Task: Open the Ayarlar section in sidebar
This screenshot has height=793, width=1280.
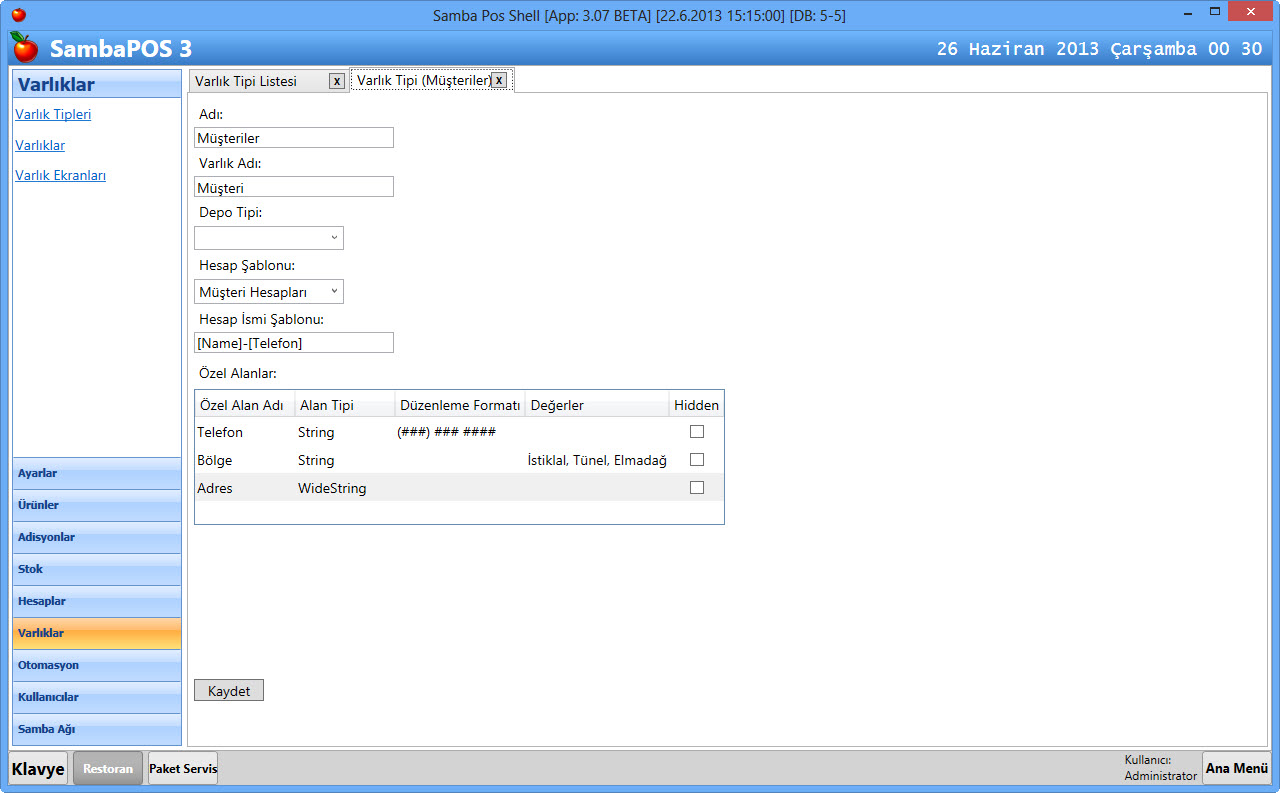Action: 97,473
